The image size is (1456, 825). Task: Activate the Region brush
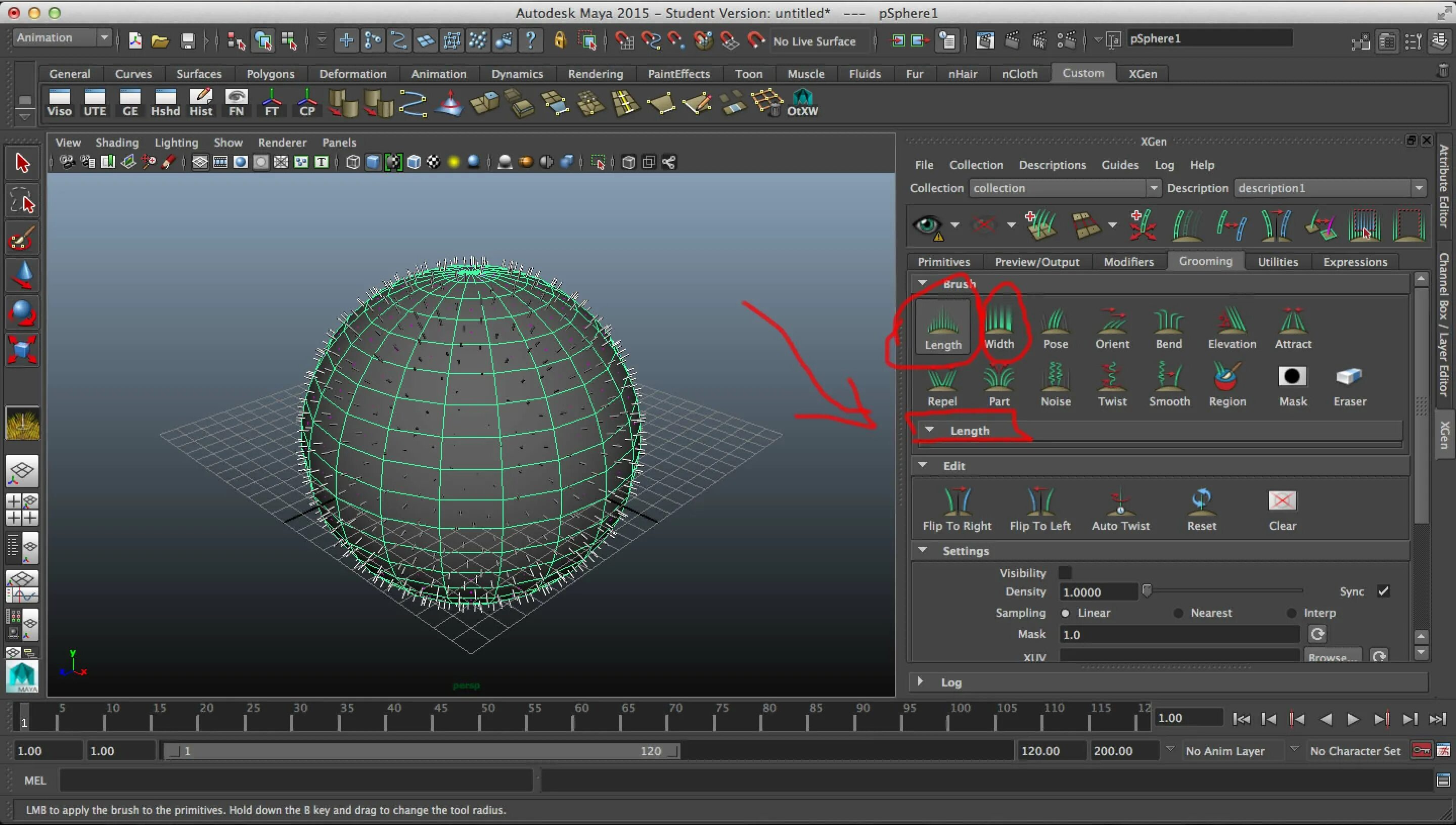(1227, 385)
